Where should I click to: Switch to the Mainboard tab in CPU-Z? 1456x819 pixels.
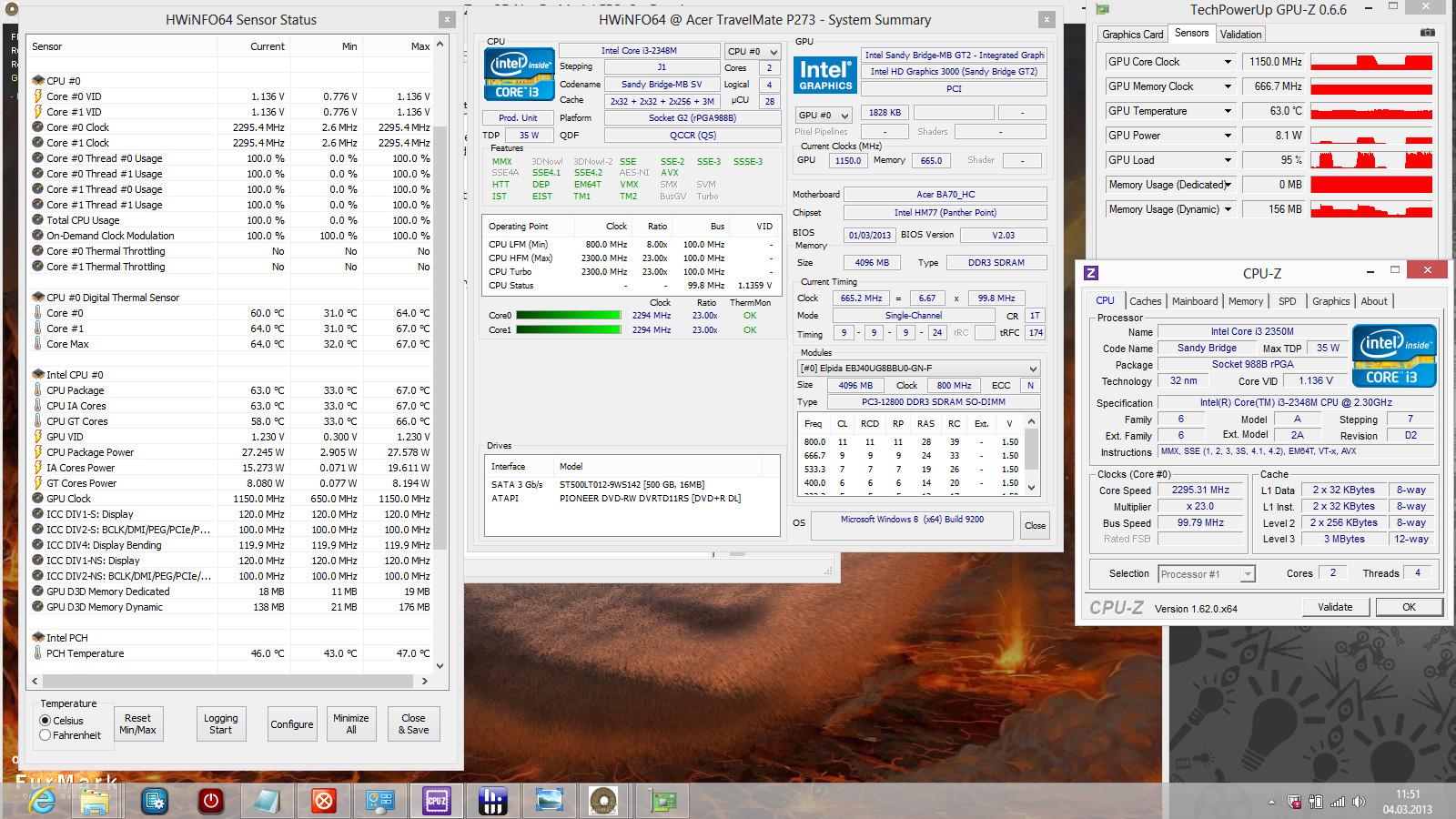1195,301
